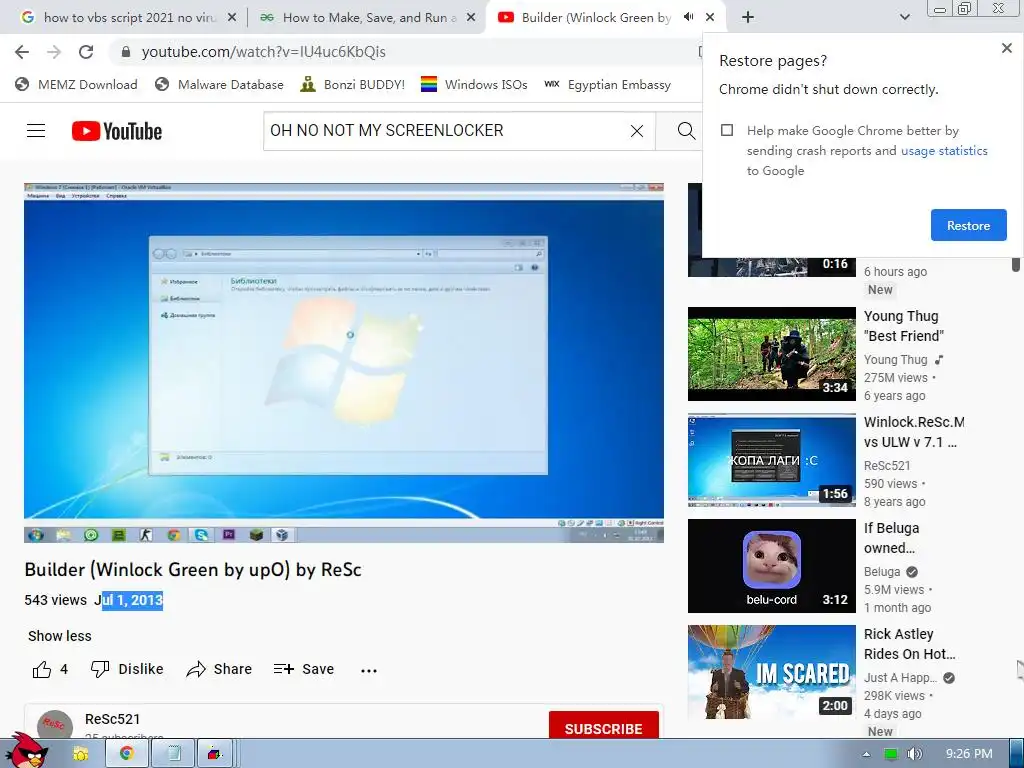Click the video title Builder text
The height and width of the screenshot is (768, 1024).
tap(193, 569)
